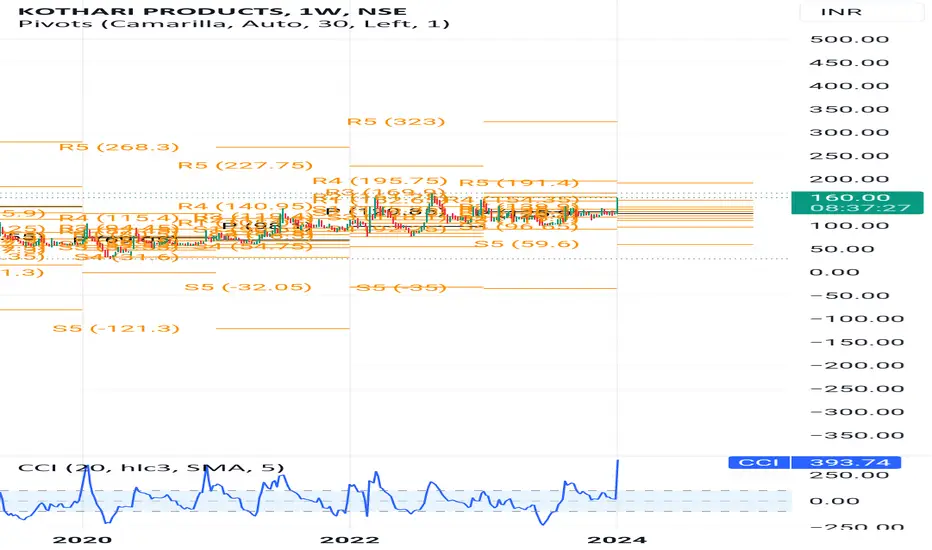Select the CCI (20, hlc3, SMA, 5) indicator legend
The height and width of the screenshot is (550, 932).
[152, 467]
